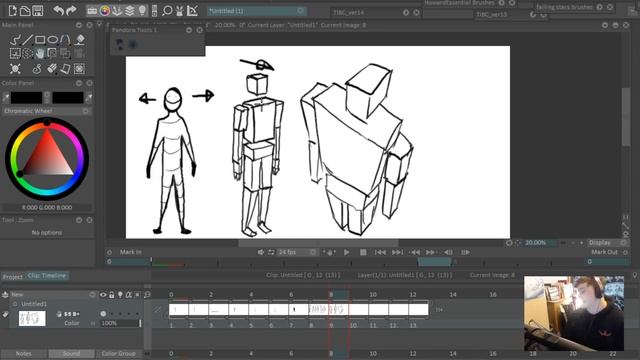640x360 pixels.
Task: Open the Notes tab at the bottom
Action: 23,353
